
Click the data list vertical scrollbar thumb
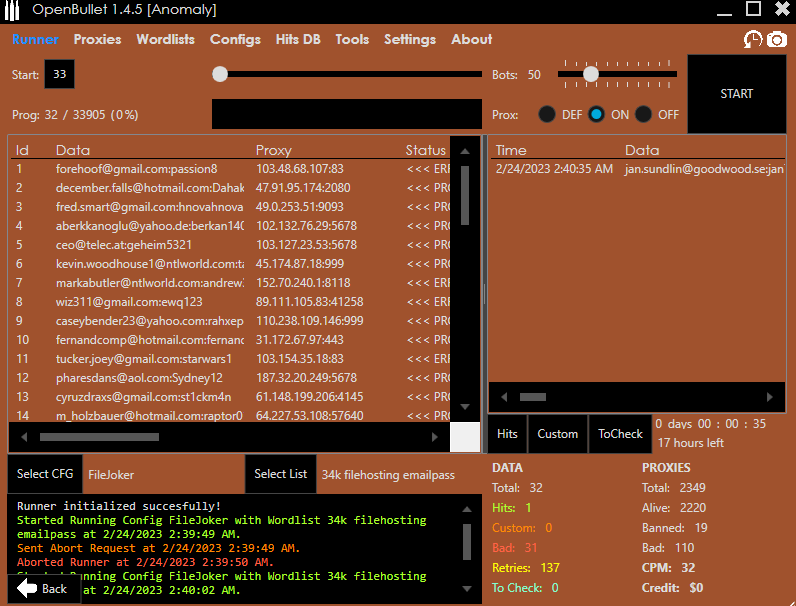pyautogui.click(x=465, y=195)
